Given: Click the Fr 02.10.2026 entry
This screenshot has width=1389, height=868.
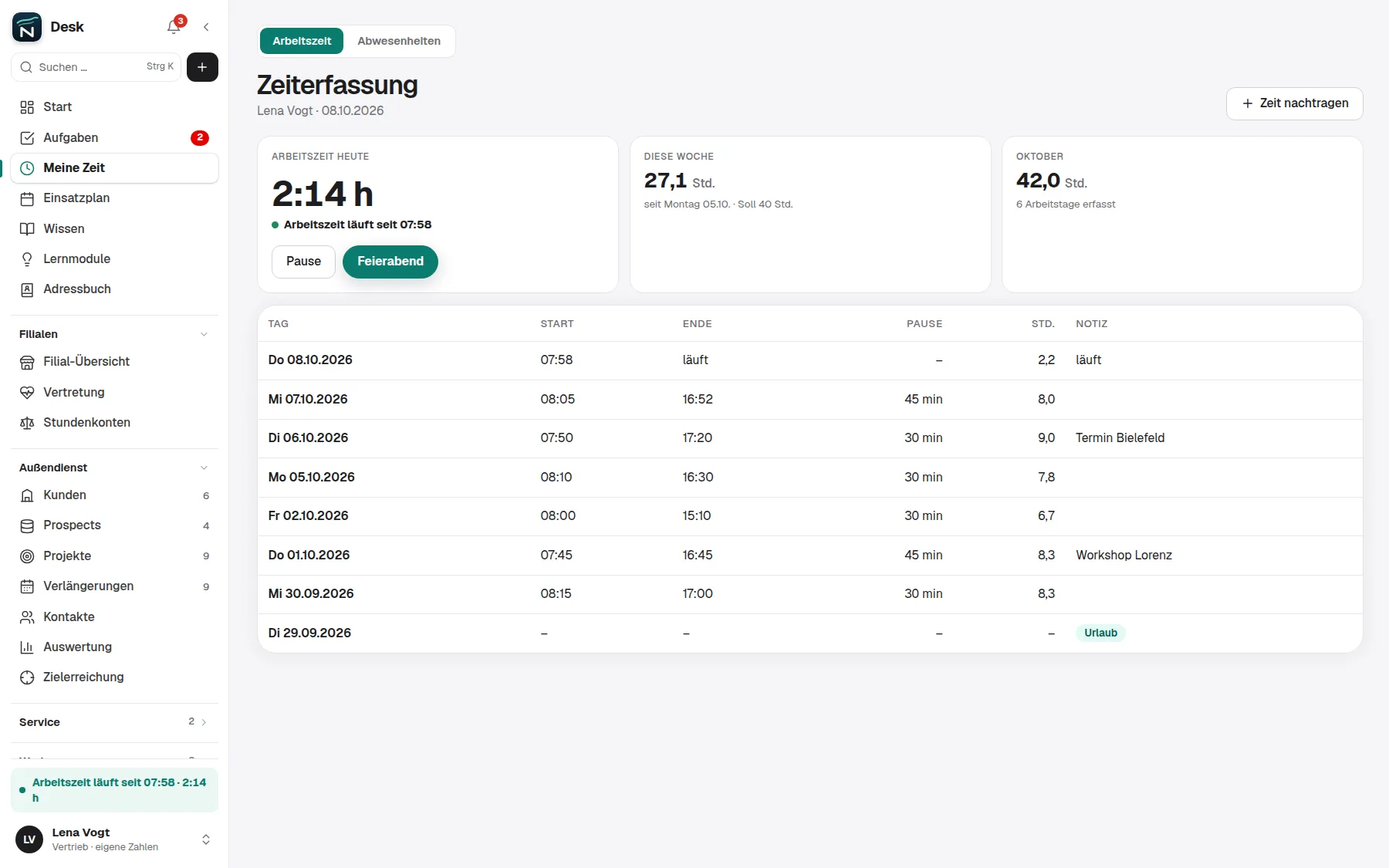Looking at the screenshot, I should tap(810, 516).
